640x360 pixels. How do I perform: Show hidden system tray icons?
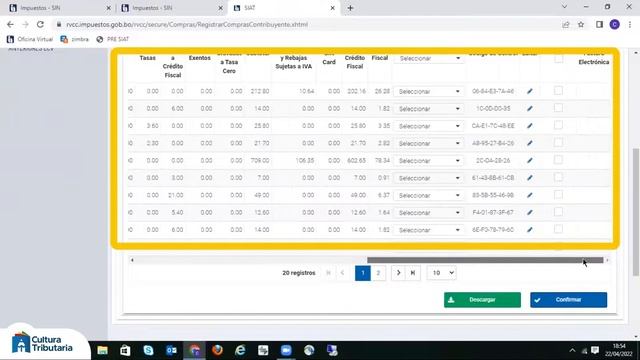(x=572, y=351)
